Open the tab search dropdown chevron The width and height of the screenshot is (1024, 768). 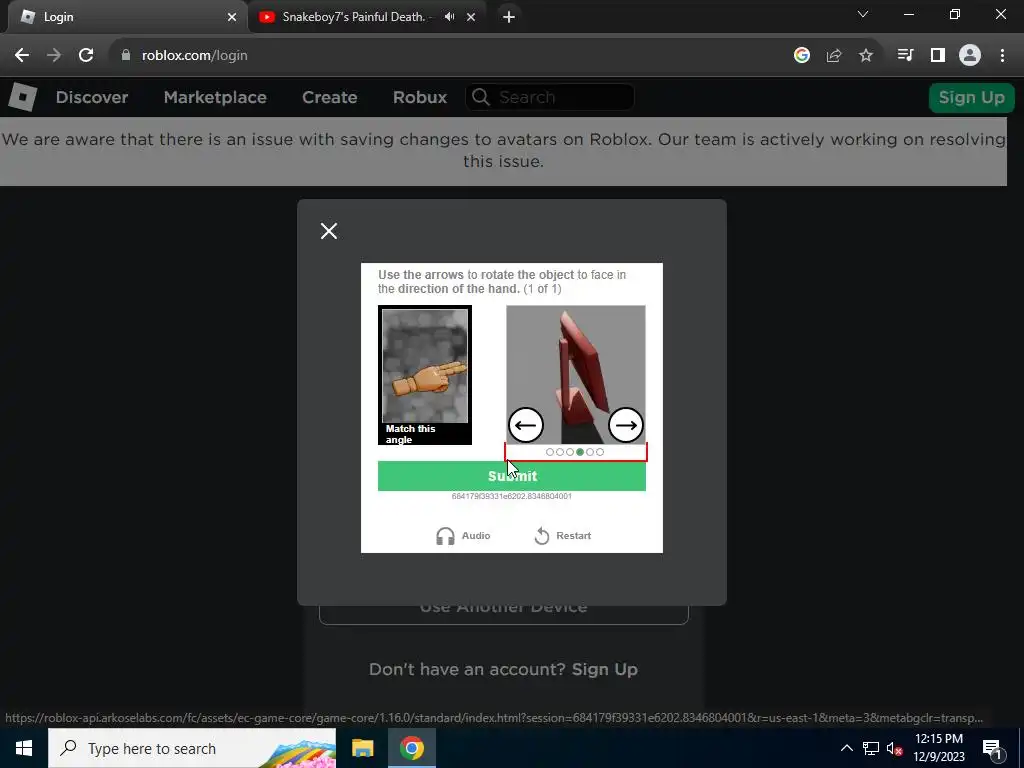[863, 14]
